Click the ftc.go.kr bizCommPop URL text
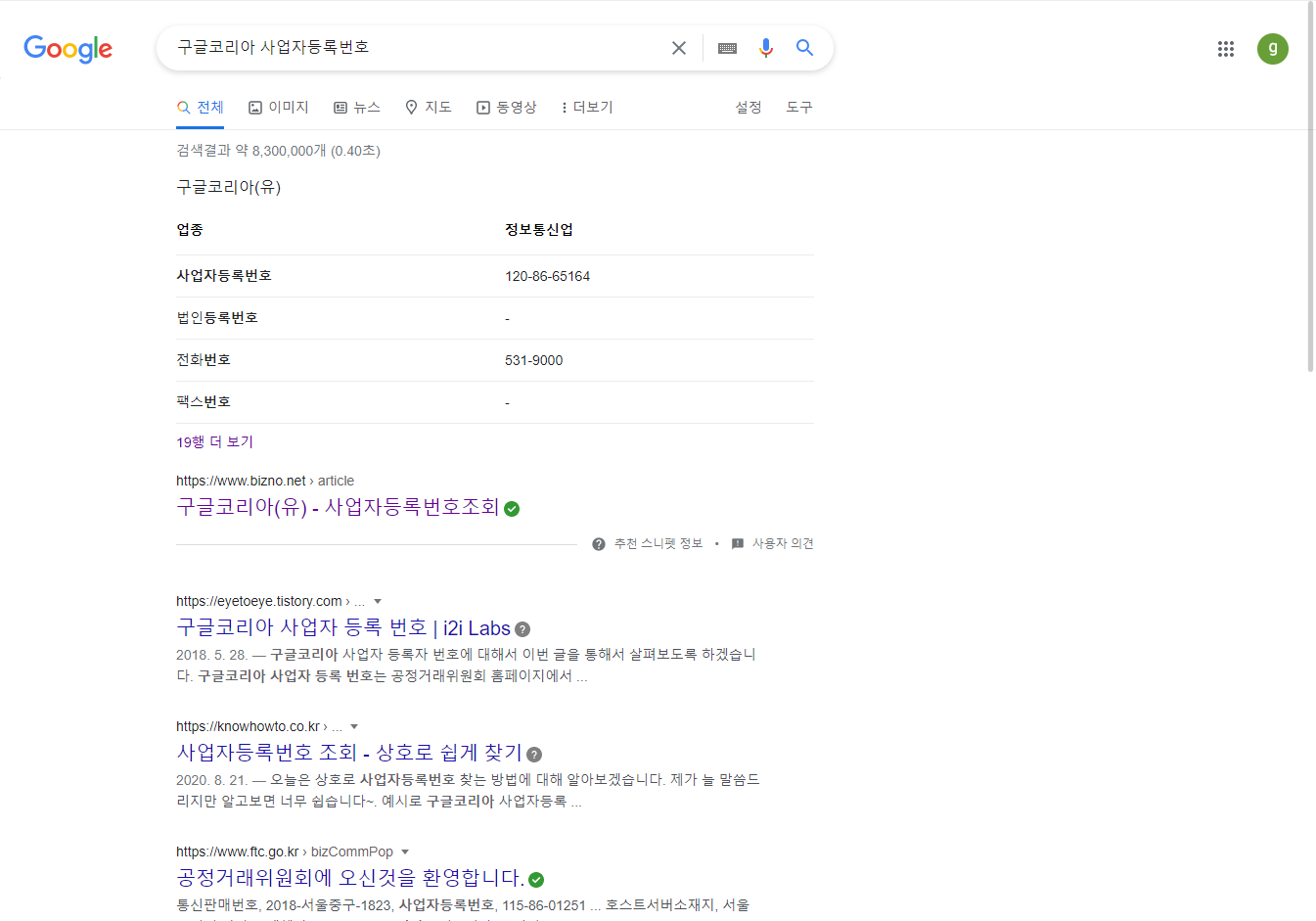 pyautogui.click(x=285, y=852)
